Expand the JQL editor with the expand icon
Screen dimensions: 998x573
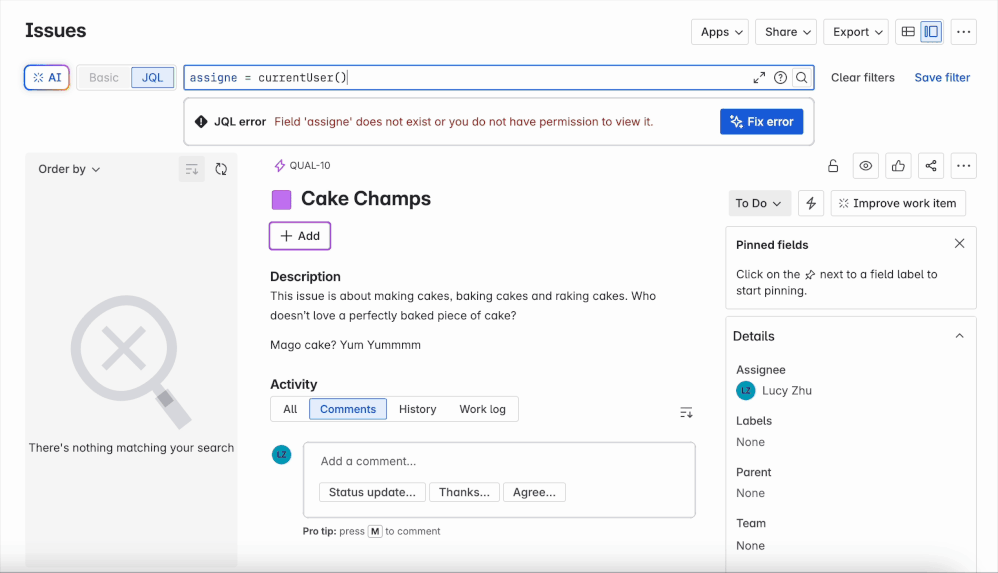[759, 78]
